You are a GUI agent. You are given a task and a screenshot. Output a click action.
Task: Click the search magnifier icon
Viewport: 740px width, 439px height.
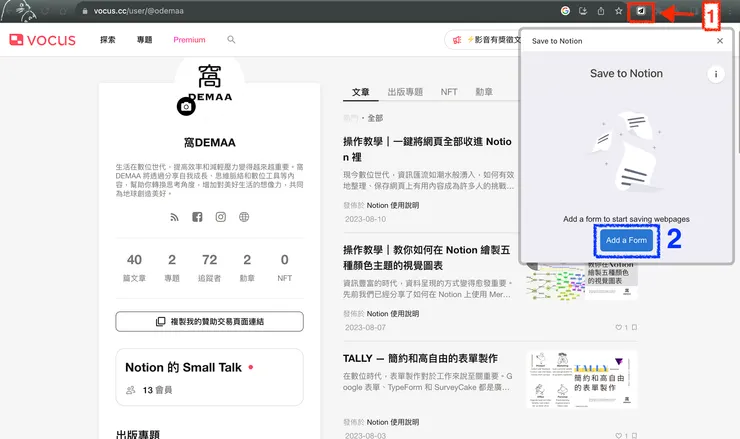click(231, 40)
